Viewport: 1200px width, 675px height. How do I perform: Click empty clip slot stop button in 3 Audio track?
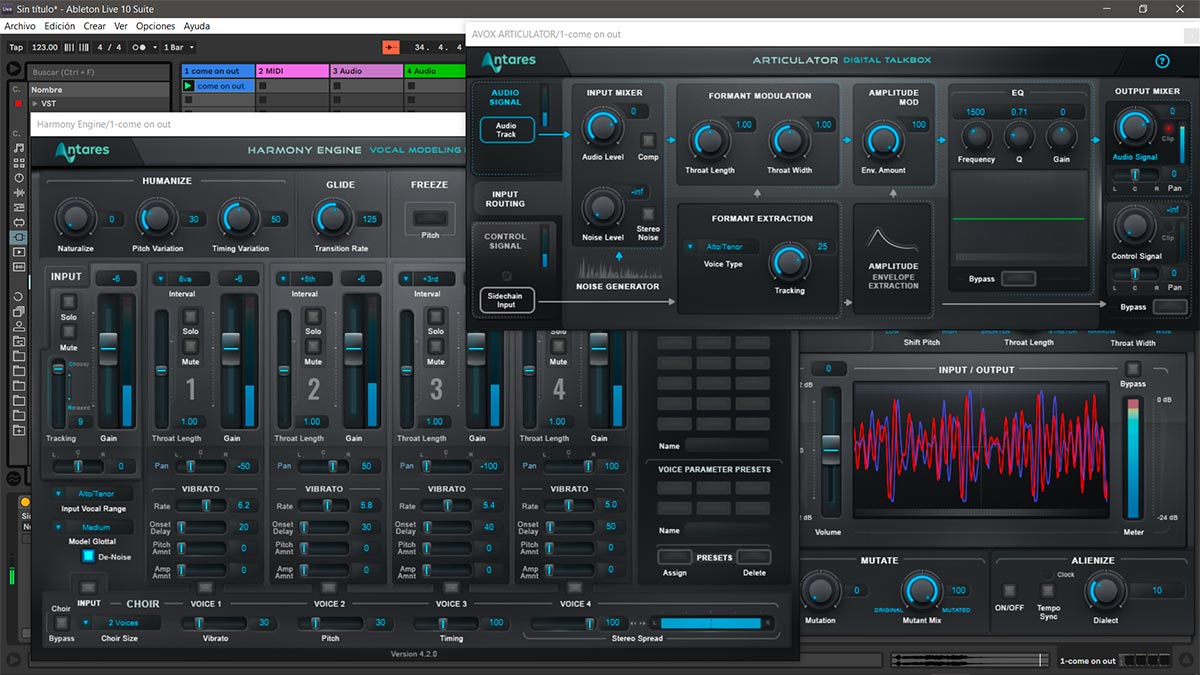337,86
